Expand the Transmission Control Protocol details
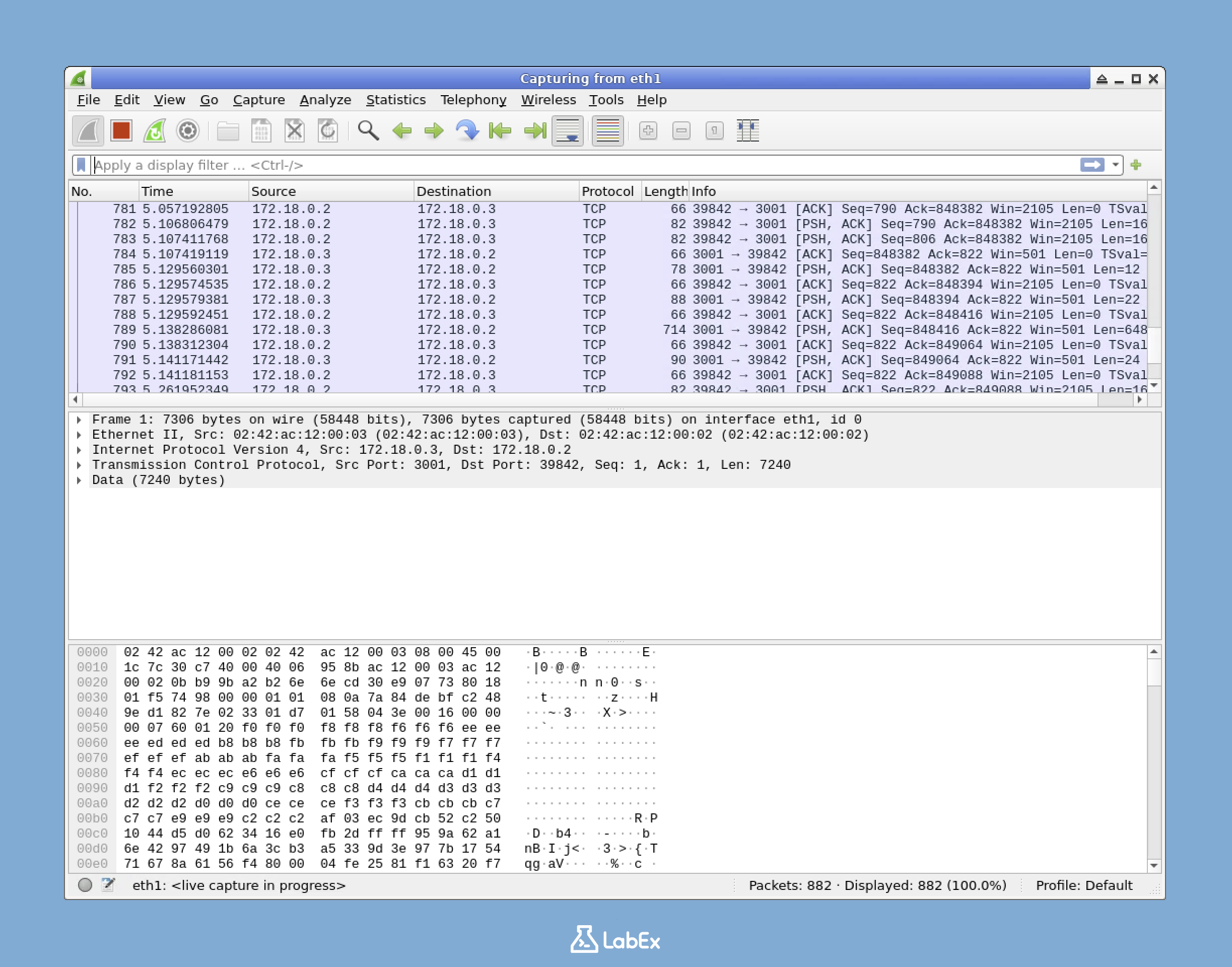Viewport: 1232px width, 967px height. [79, 465]
